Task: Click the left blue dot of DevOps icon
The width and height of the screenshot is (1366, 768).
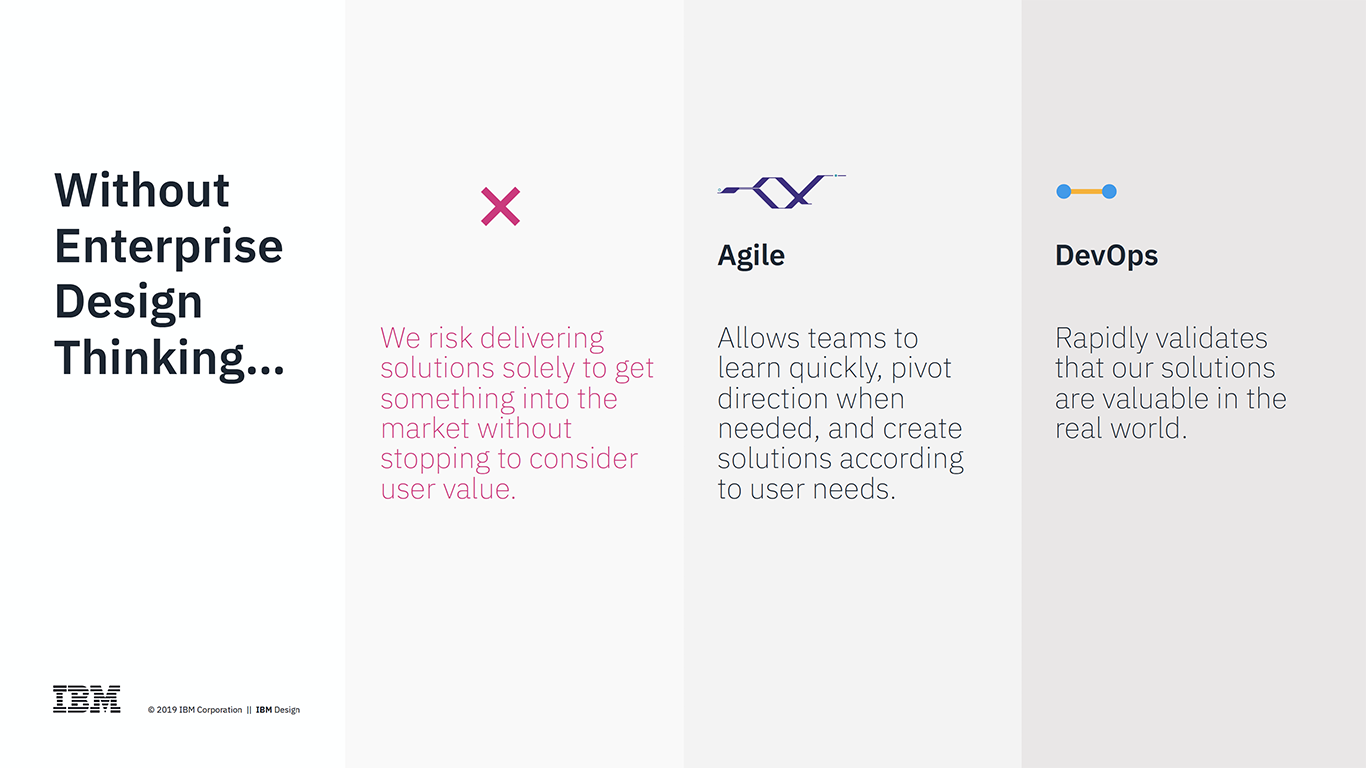Action: pyautogui.click(x=1064, y=191)
